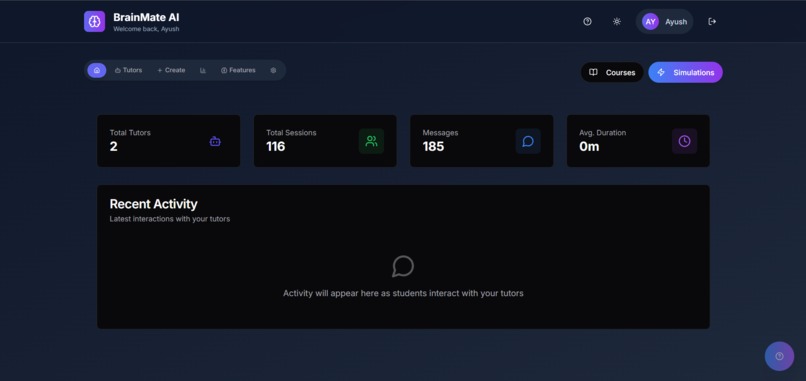
Task: Click the BrainMate AI brain logo
Action: (x=95, y=22)
